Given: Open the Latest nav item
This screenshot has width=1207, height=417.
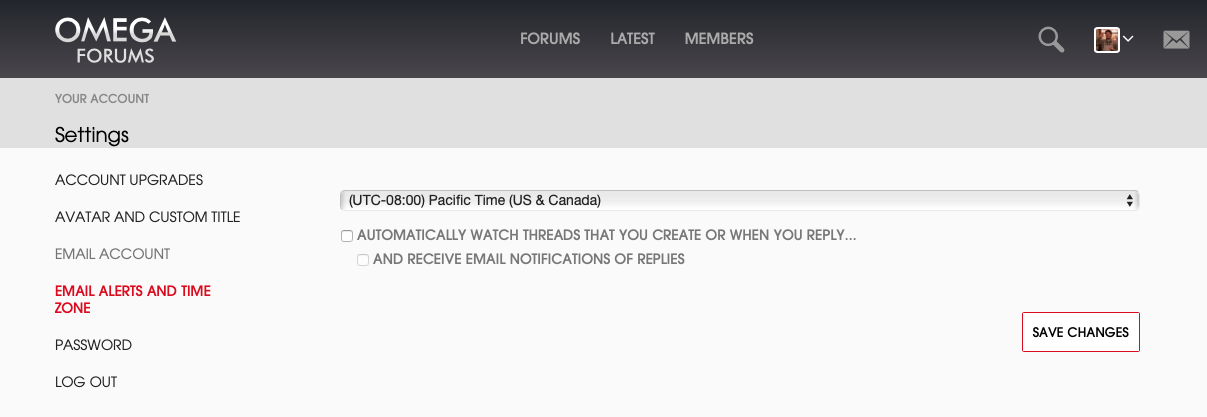Looking at the screenshot, I should click(x=632, y=39).
